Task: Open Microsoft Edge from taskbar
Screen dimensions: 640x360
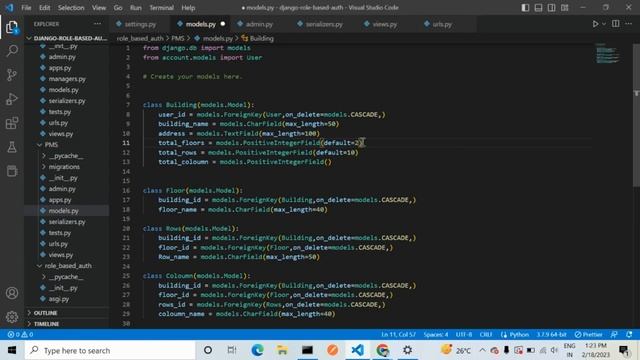Action: coord(257,350)
